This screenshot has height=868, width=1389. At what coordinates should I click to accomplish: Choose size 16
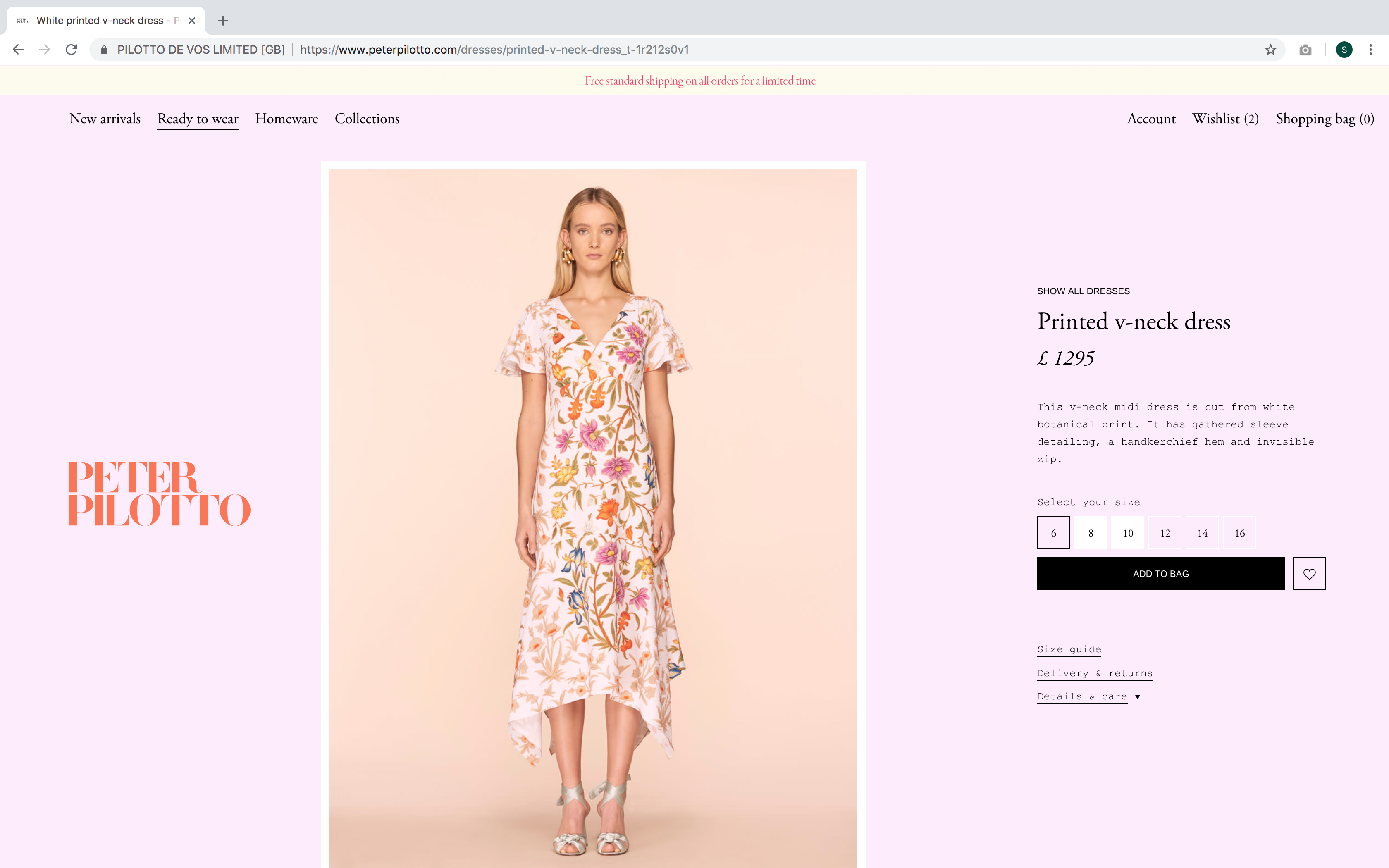point(1240,533)
